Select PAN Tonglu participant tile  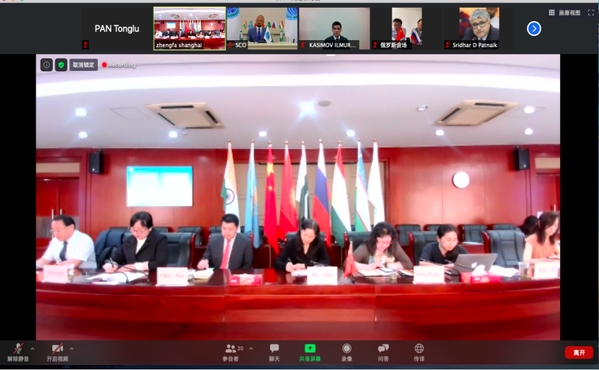117,29
